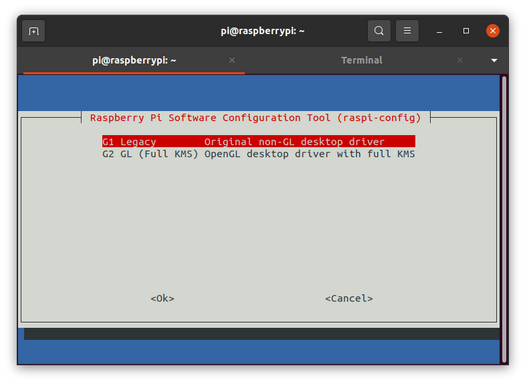Switch to the Terminal tab
The image size is (525, 384).
(362, 60)
